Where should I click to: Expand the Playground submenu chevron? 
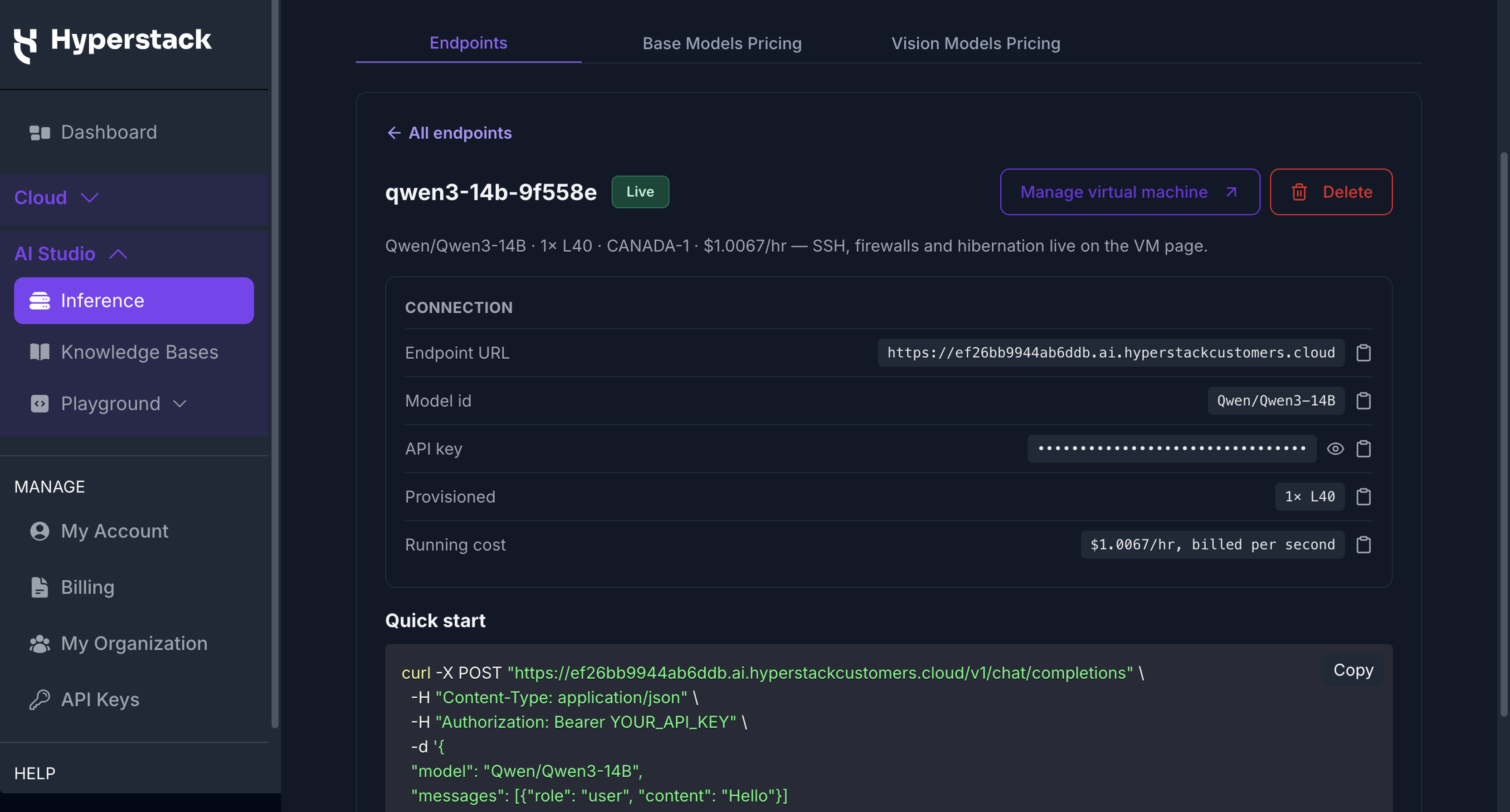180,404
